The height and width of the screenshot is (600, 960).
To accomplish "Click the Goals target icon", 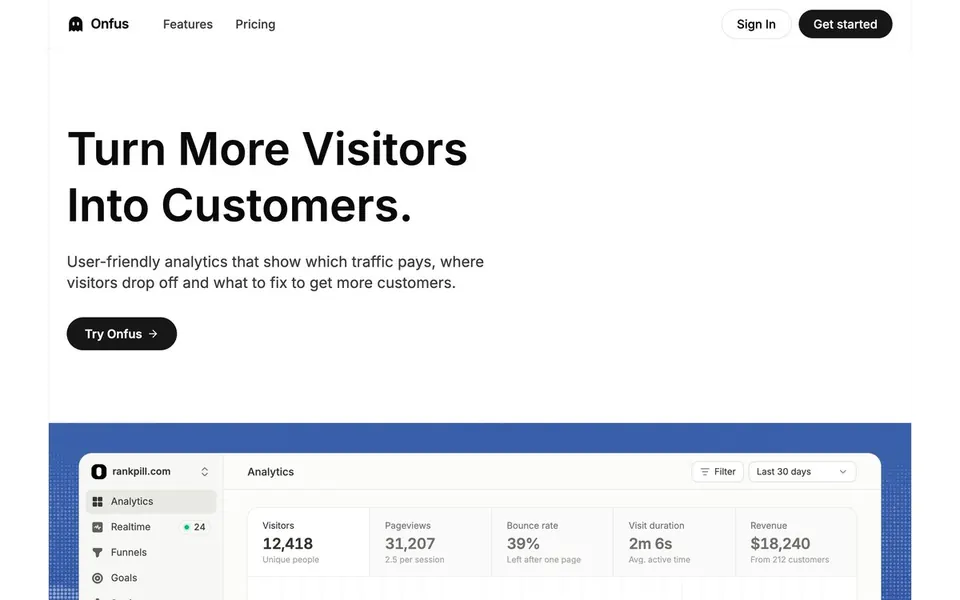I will pos(97,578).
